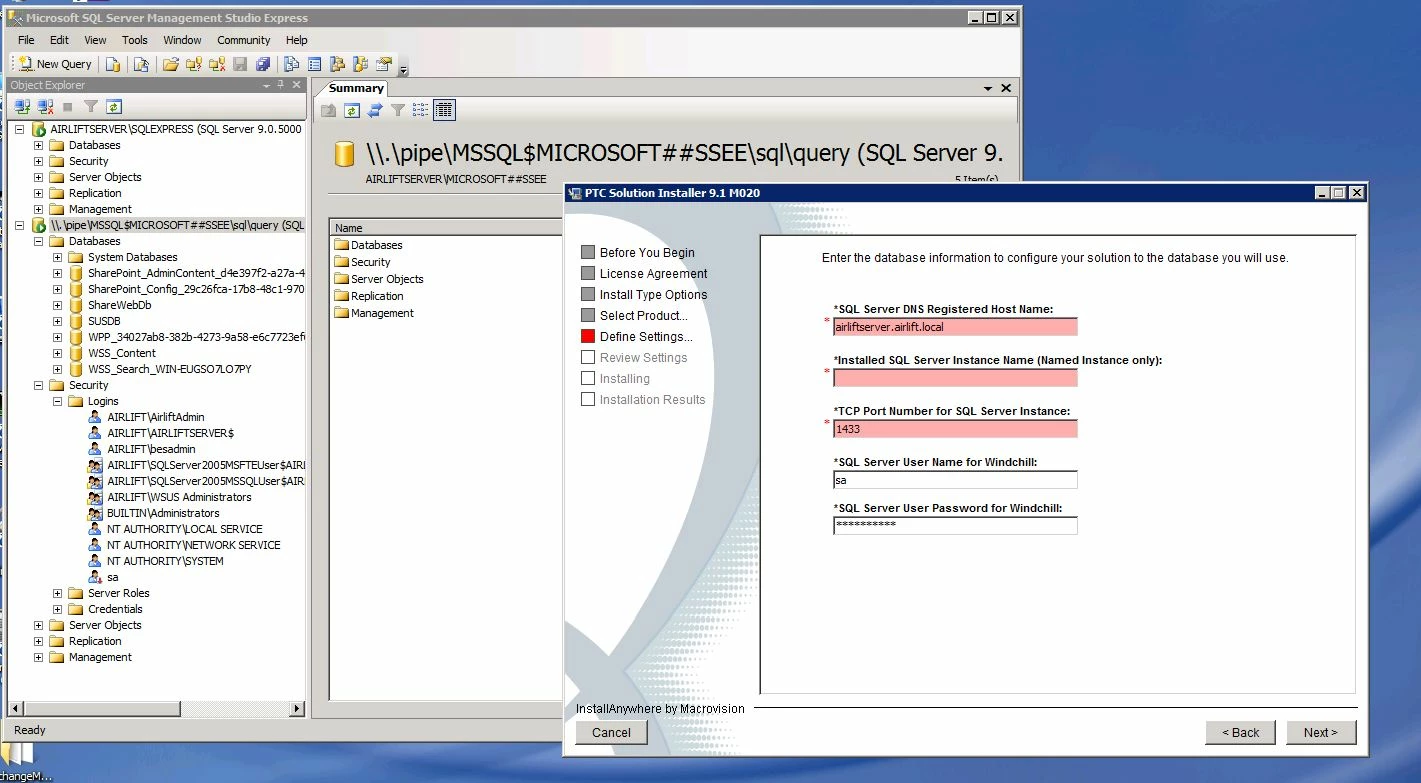The width and height of the screenshot is (1421, 783).
Task: Click the Synchronize arrows icon in Summary toolbar
Action: (x=375, y=110)
